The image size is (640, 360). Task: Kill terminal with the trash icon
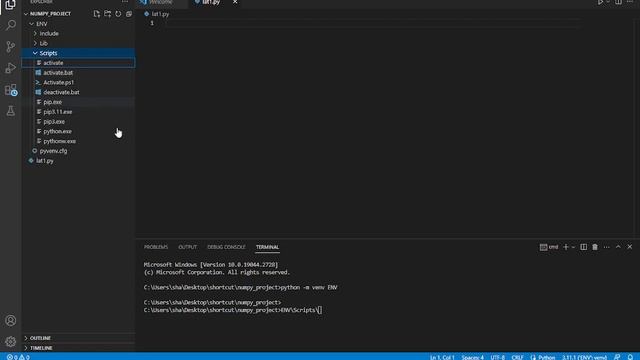(x=595, y=247)
